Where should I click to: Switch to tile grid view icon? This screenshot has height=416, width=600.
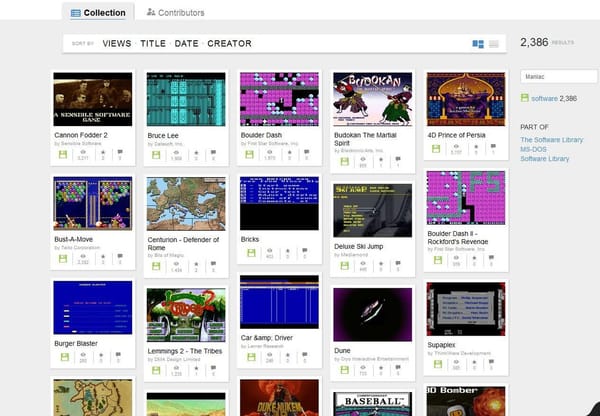pyautogui.click(x=478, y=44)
